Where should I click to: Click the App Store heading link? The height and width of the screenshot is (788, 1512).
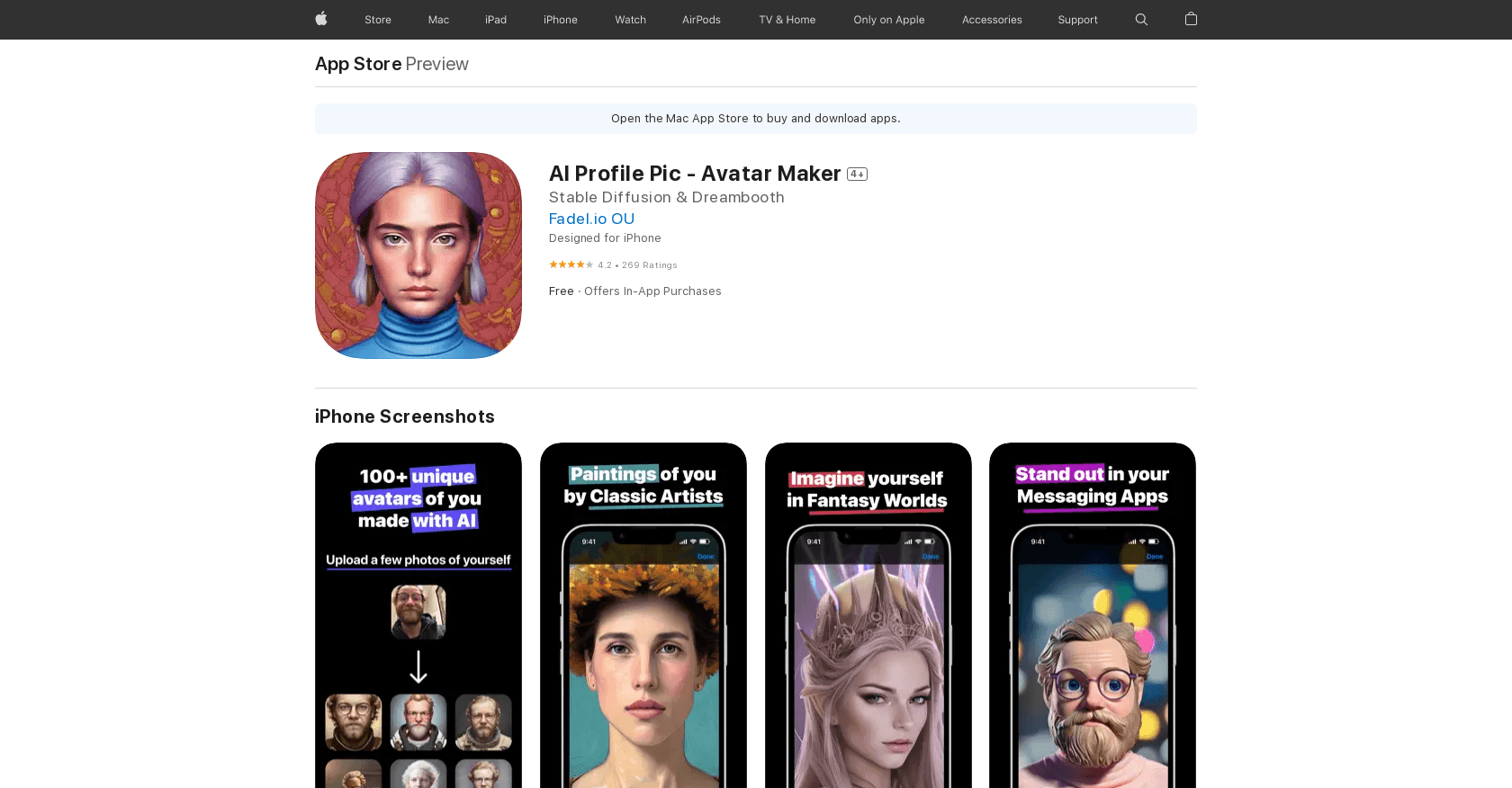358,64
